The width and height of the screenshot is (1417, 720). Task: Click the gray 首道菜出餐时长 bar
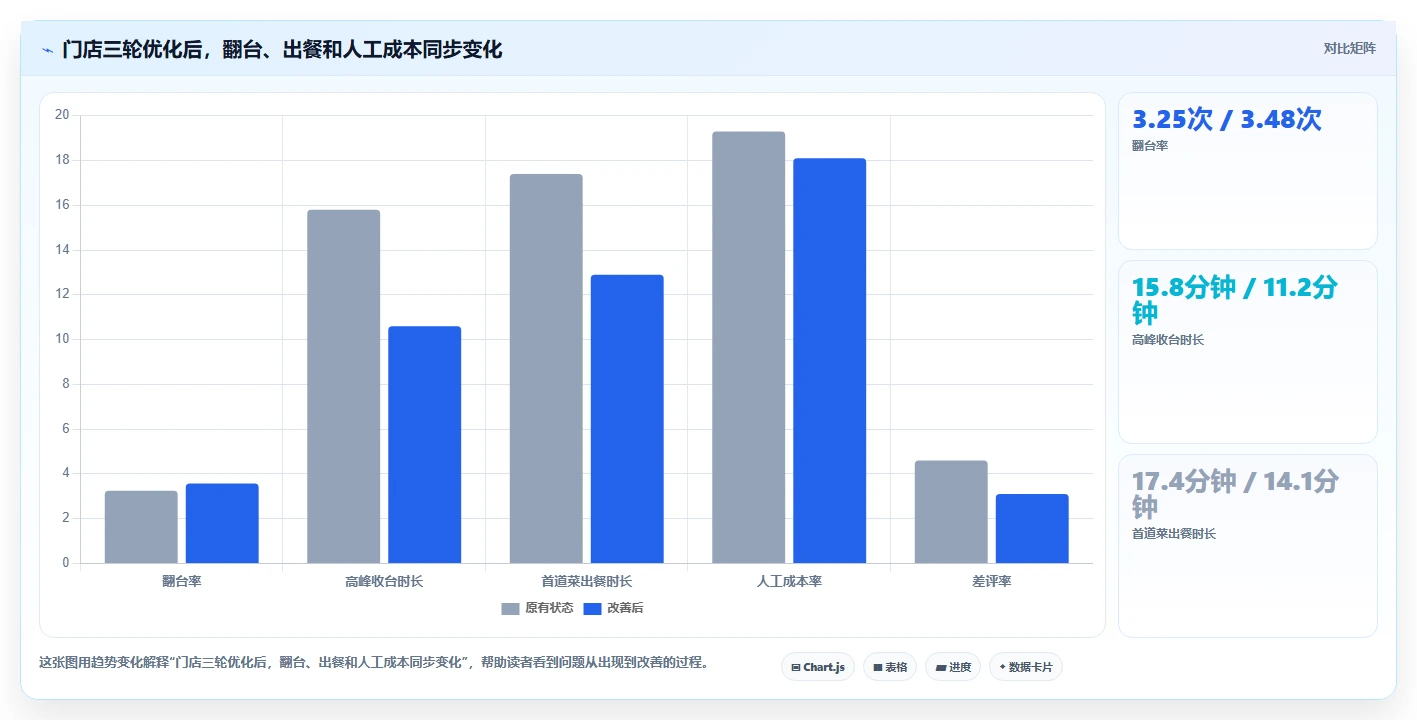(546, 368)
